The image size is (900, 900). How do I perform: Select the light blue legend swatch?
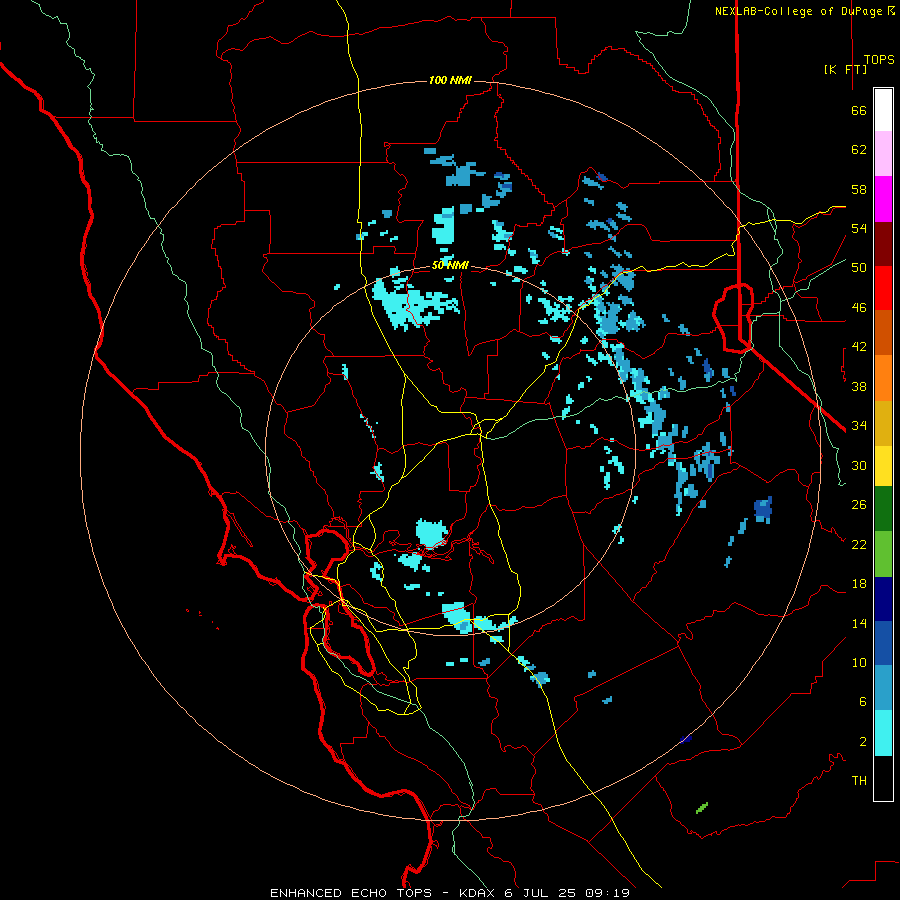coord(883,688)
